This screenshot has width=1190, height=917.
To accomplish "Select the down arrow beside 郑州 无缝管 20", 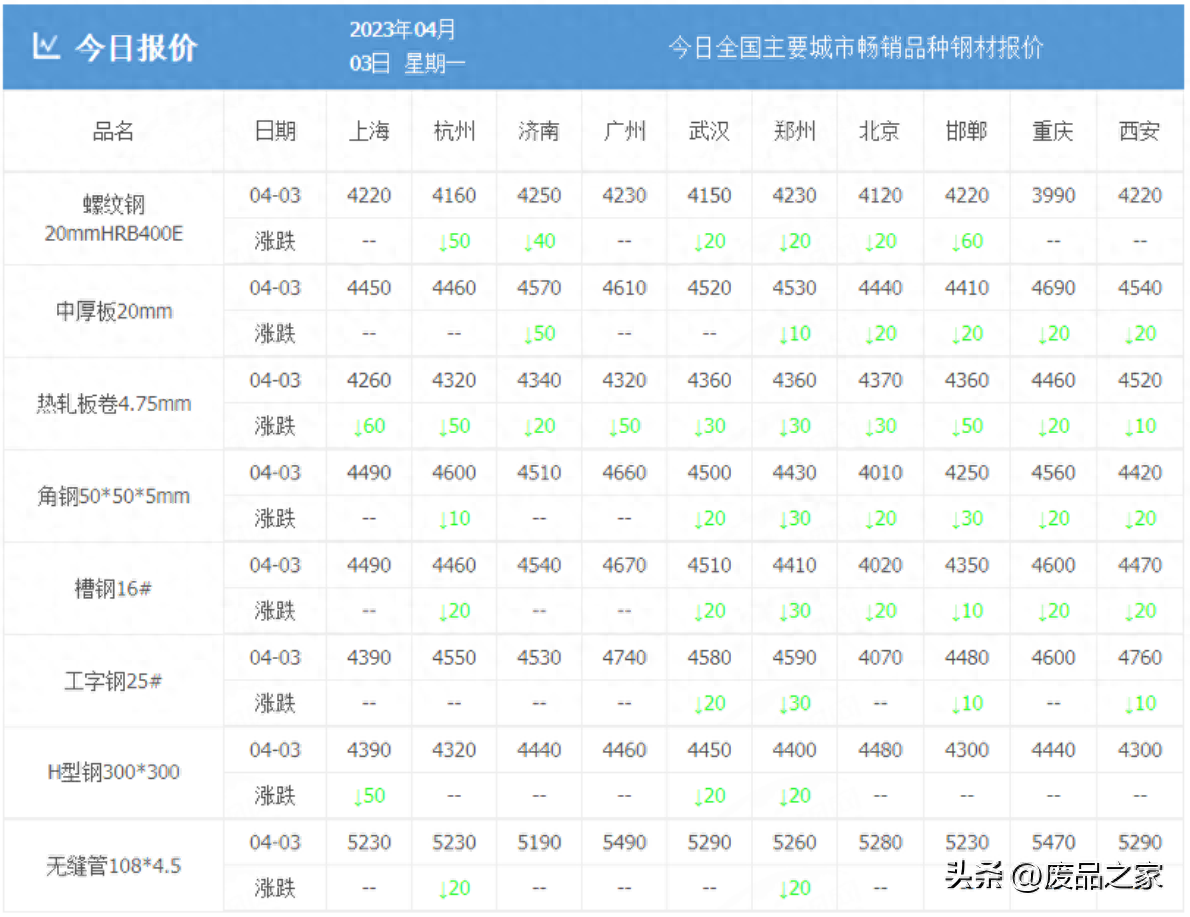I will point(794,888).
